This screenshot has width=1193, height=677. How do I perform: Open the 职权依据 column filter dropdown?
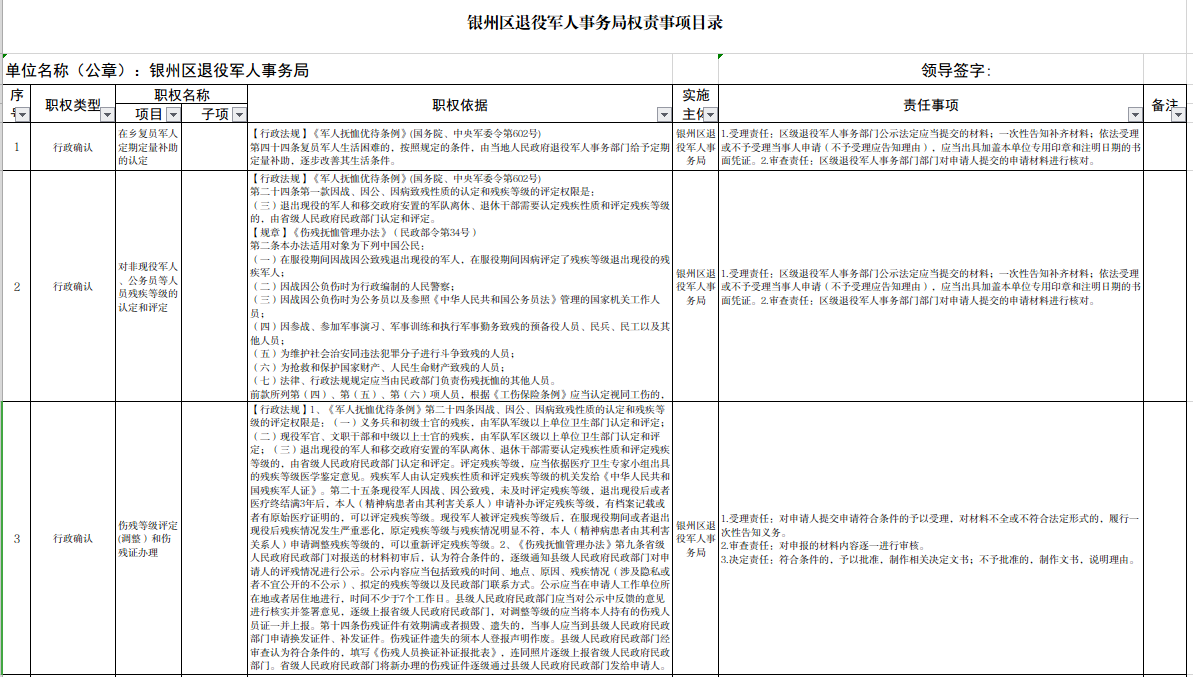(x=664, y=114)
